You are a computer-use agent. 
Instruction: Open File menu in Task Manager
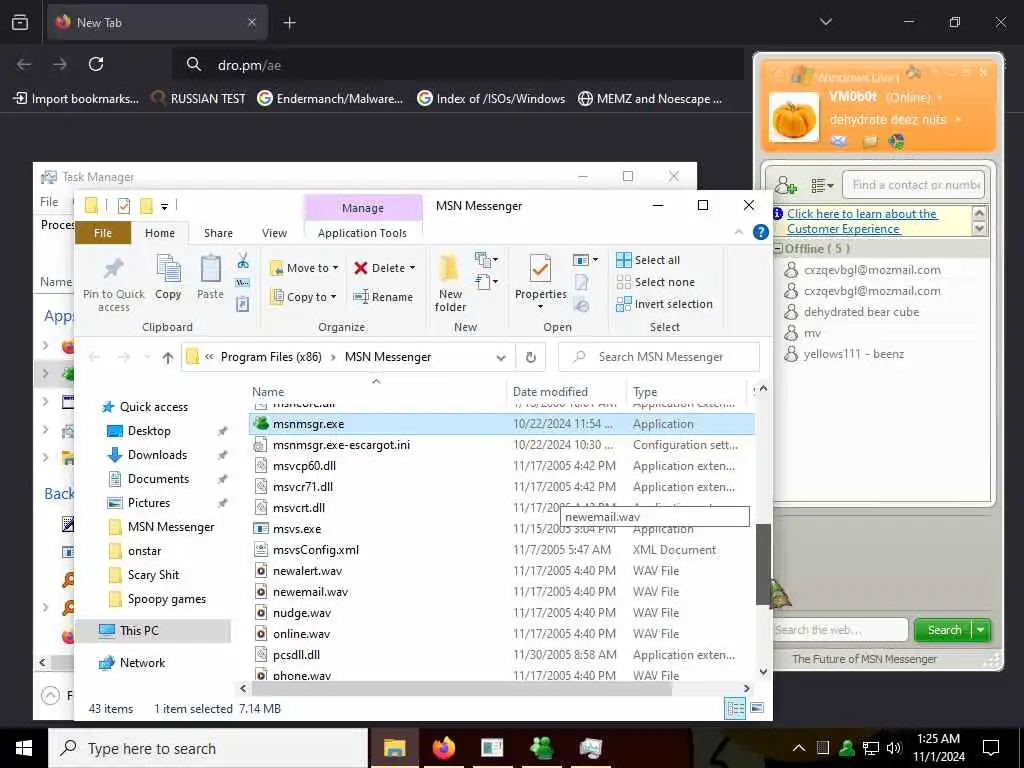pos(49,202)
